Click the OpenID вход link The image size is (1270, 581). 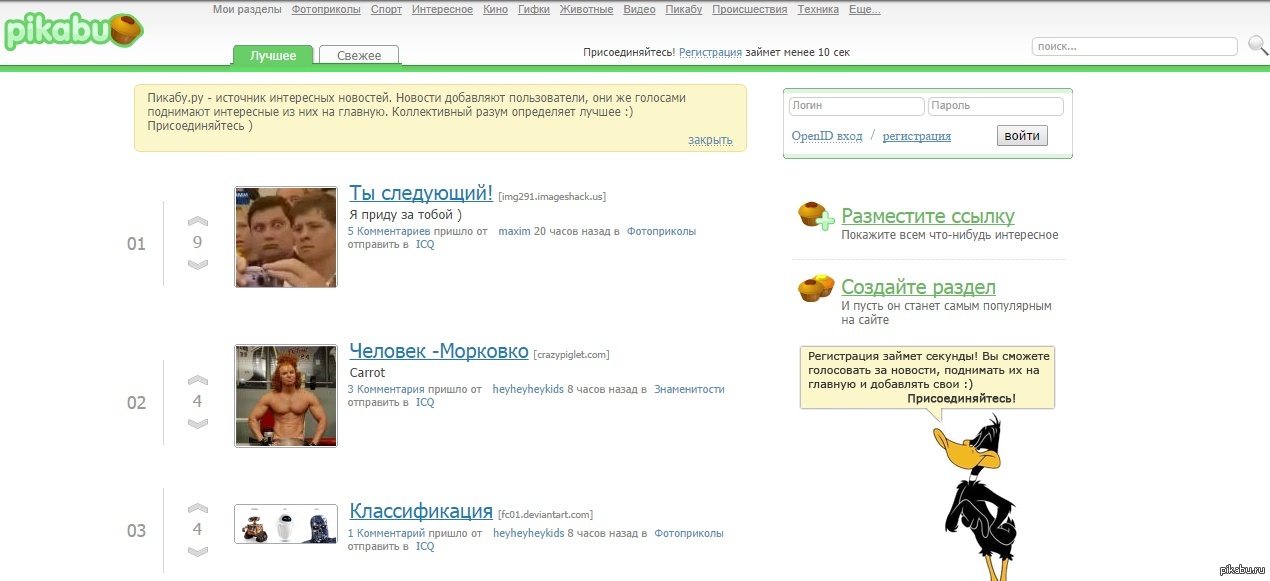click(x=827, y=136)
